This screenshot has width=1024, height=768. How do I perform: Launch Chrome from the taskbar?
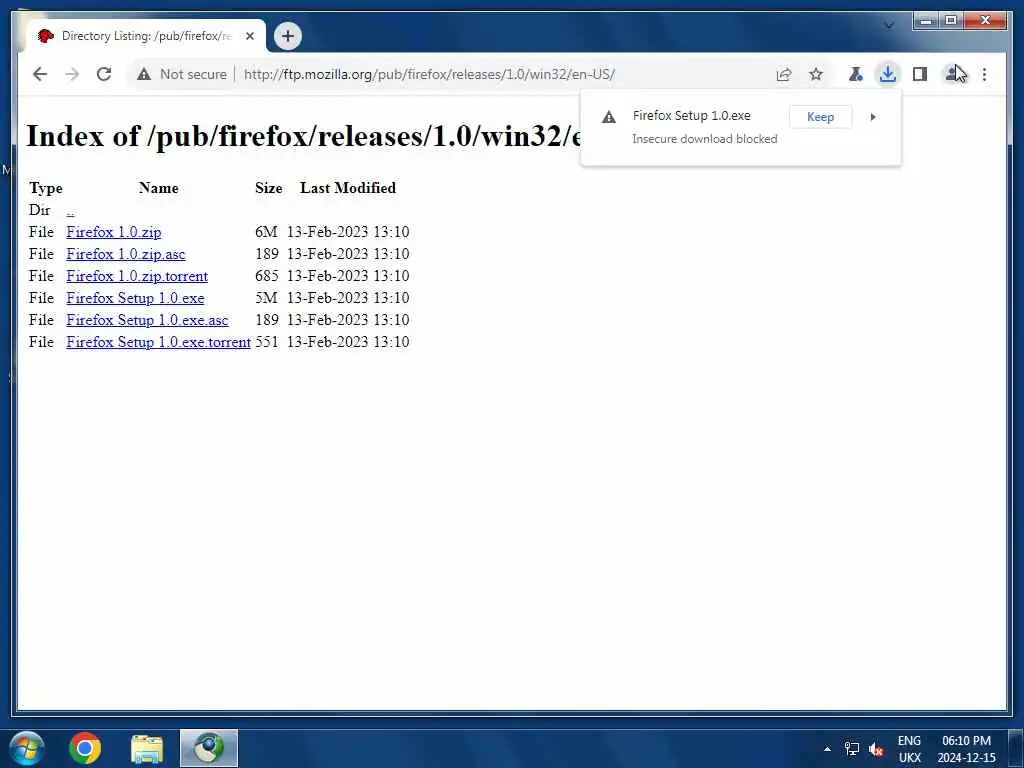[x=85, y=748]
